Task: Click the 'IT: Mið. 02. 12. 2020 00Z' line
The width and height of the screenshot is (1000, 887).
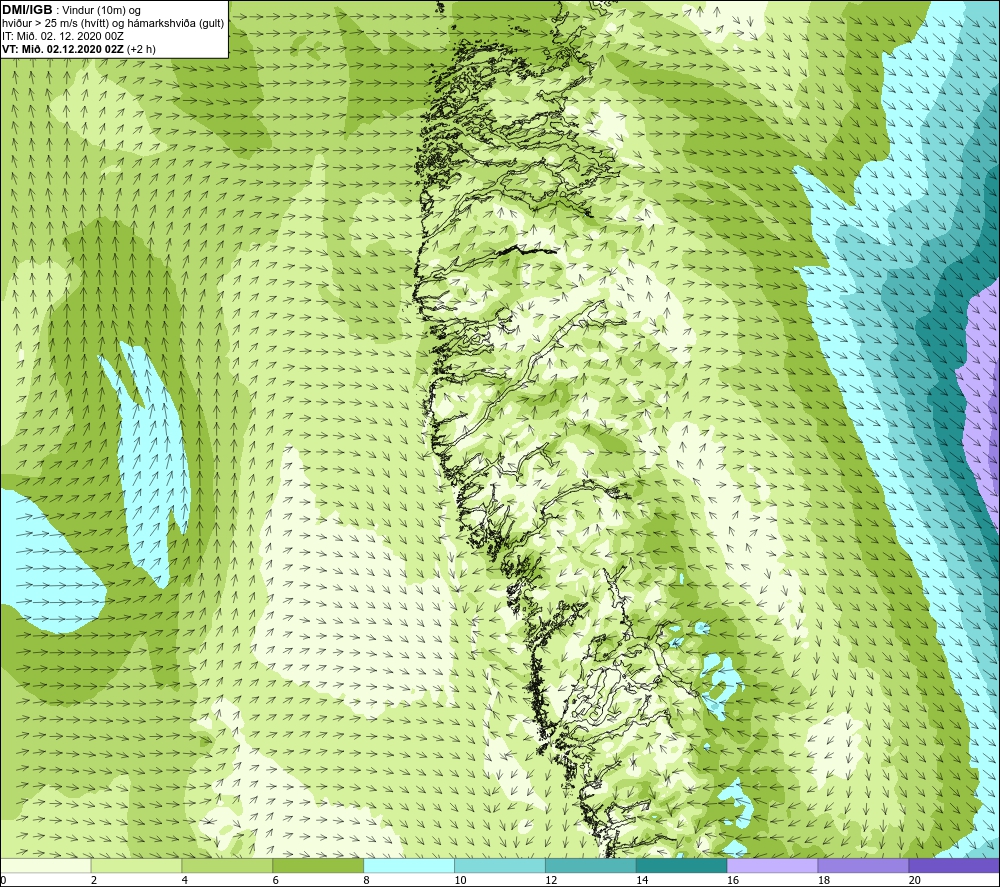Action: click(x=62, y=36)
